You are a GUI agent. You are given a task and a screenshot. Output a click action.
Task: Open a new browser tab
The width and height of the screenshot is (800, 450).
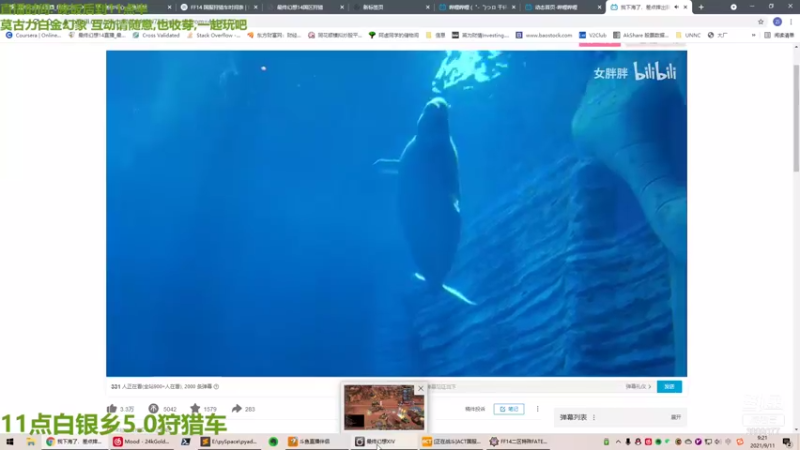[701, 7]
